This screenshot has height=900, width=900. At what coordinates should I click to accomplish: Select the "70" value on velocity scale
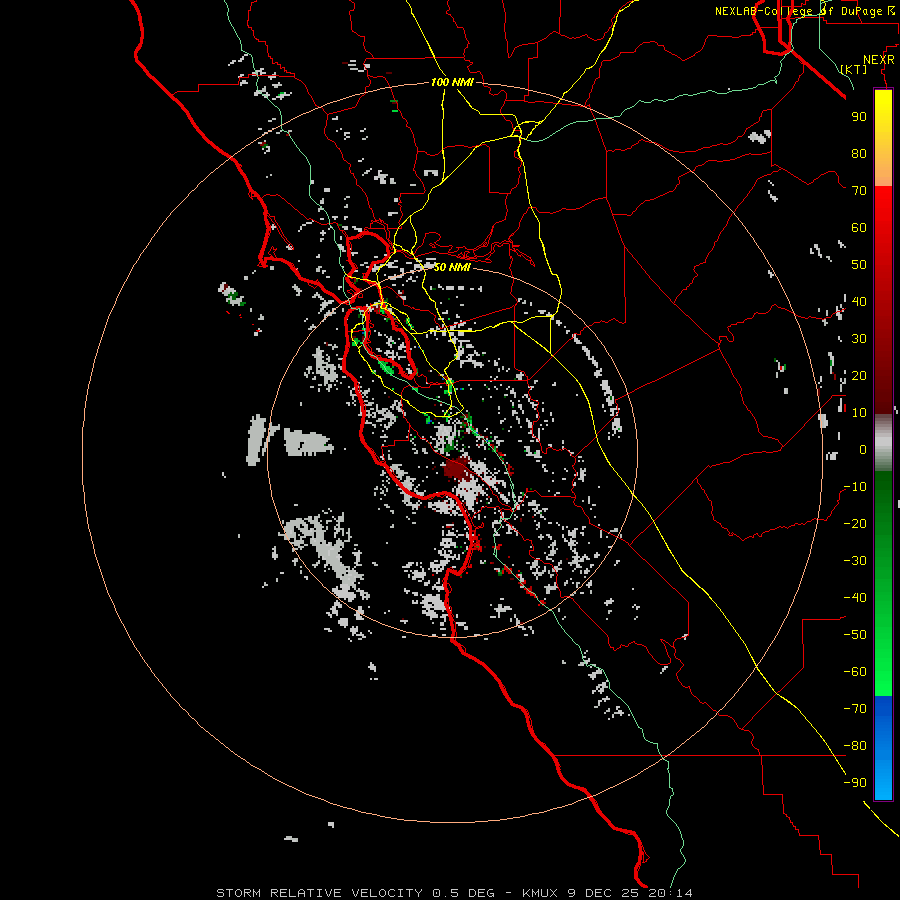[859, 191]
